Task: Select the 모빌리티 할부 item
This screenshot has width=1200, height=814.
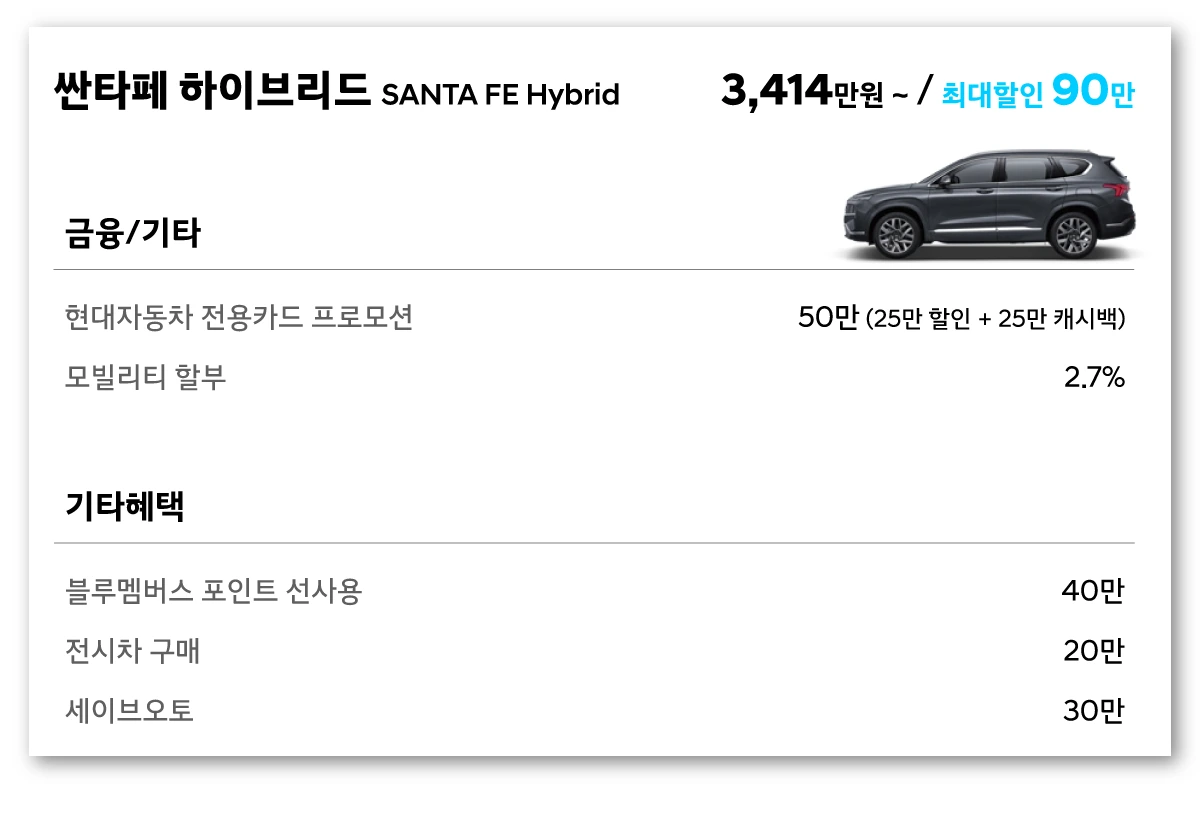Action: coord(145,377)
